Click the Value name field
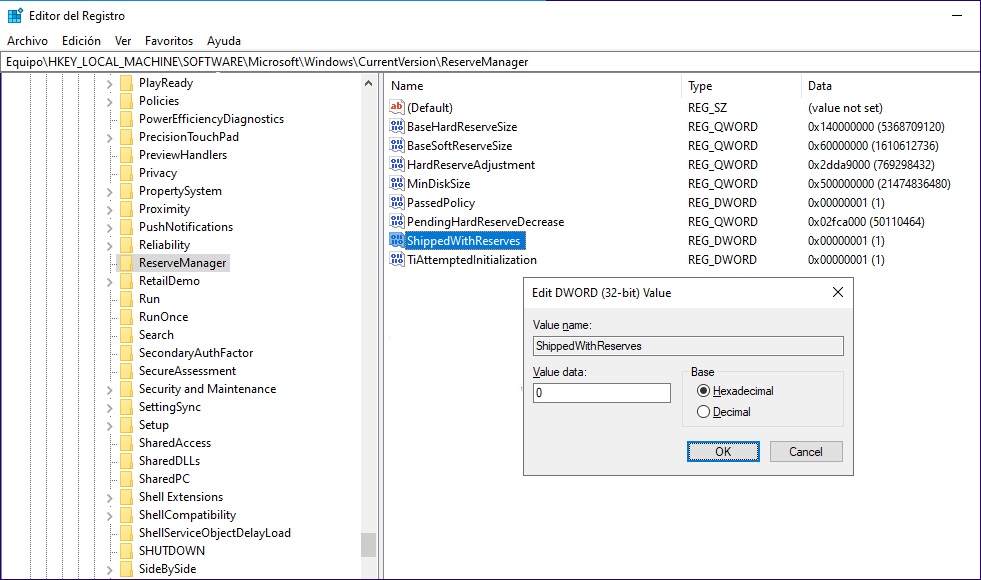The height and width of the screenshot is (580, 981). 688,346
